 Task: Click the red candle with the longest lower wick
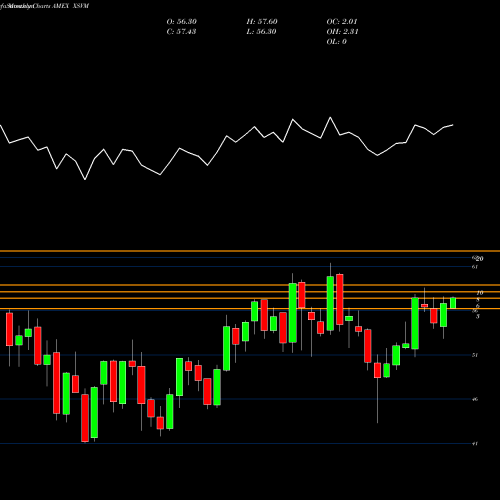pos(377,370)
